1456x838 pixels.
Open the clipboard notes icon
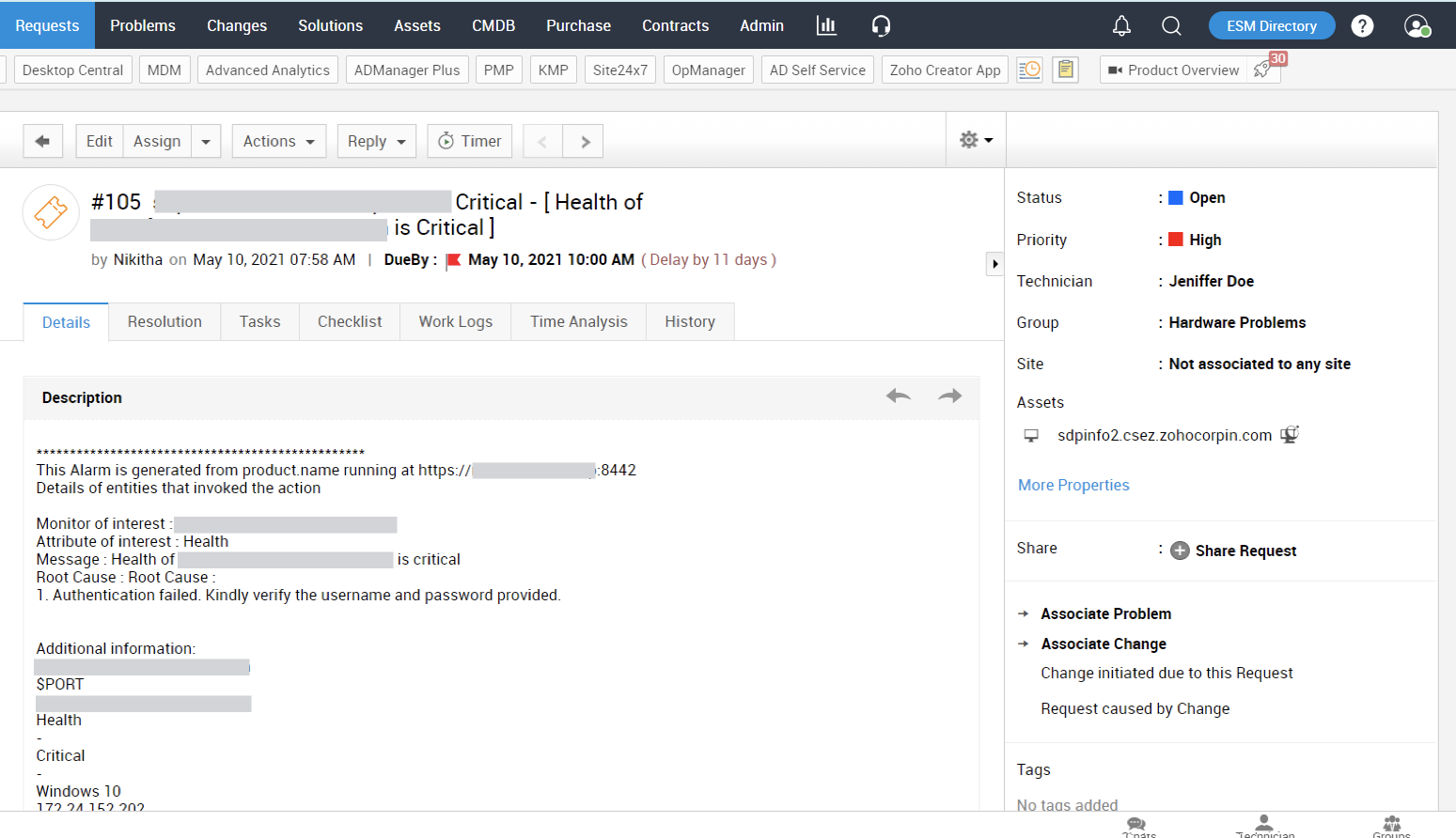coord(1065,70)
